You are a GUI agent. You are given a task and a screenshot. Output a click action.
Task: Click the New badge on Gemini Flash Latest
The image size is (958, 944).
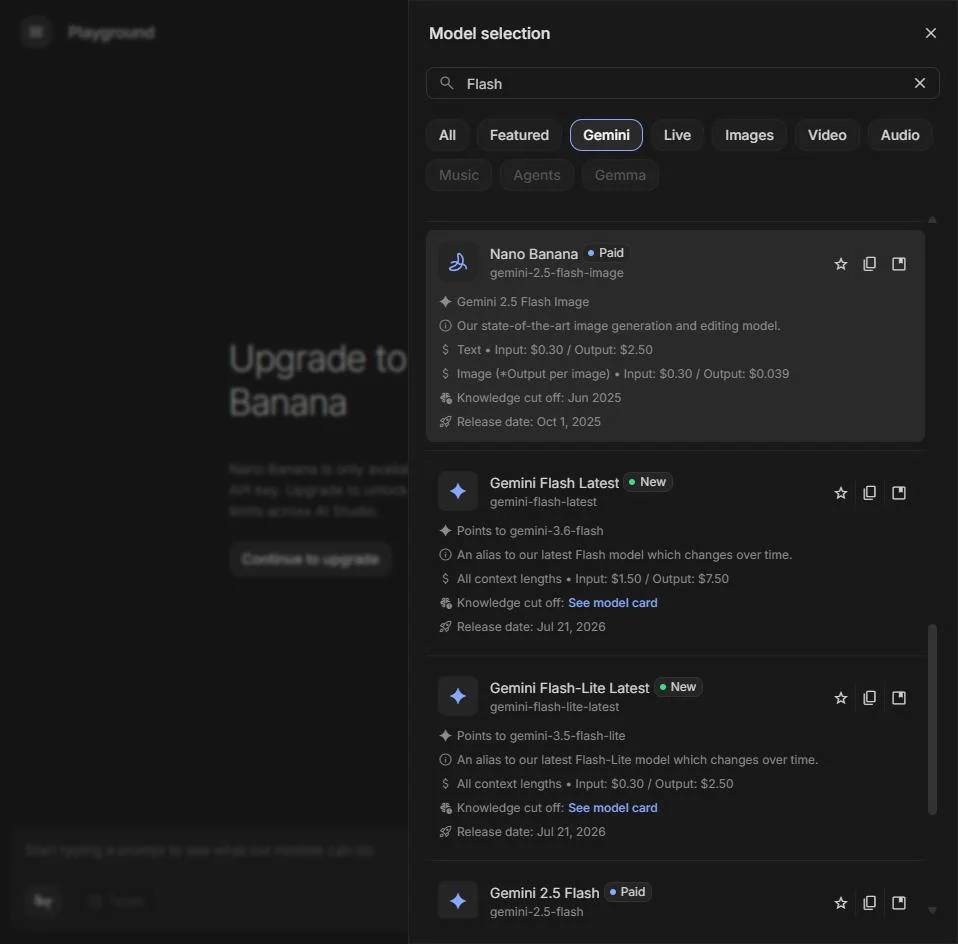click(648, 482)
